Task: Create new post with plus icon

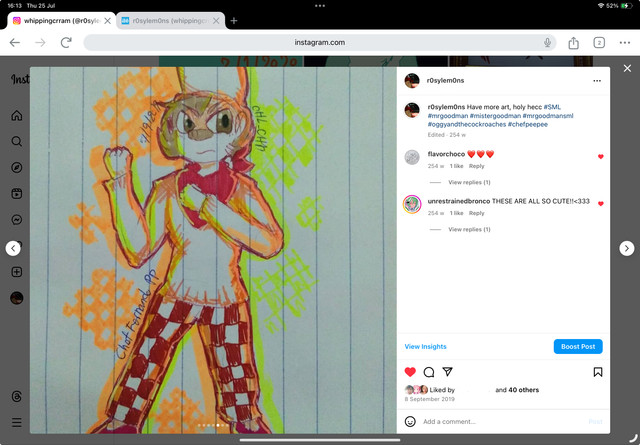Action: click(x=17, y=272)
